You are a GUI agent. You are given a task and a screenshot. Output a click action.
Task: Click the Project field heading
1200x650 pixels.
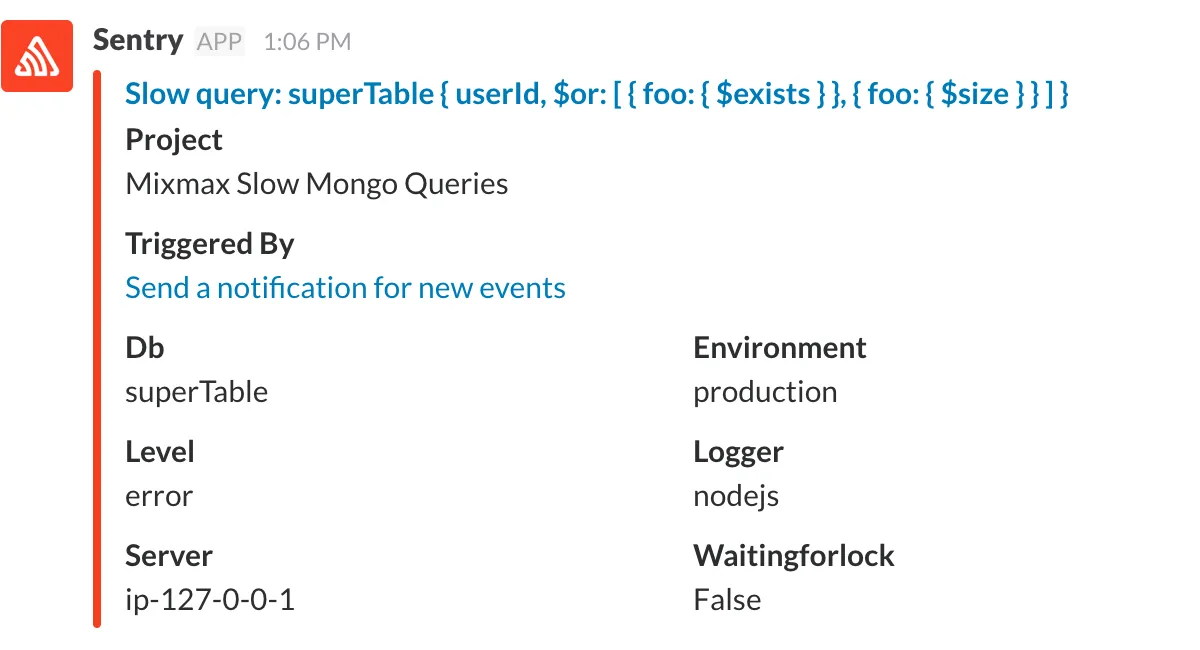click(174, 141)
